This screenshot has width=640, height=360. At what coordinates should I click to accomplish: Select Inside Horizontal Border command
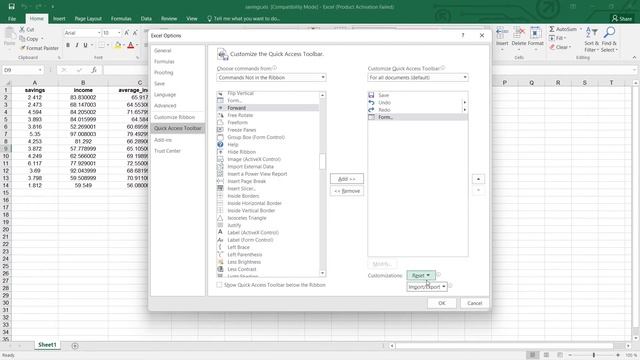point(268,203)
